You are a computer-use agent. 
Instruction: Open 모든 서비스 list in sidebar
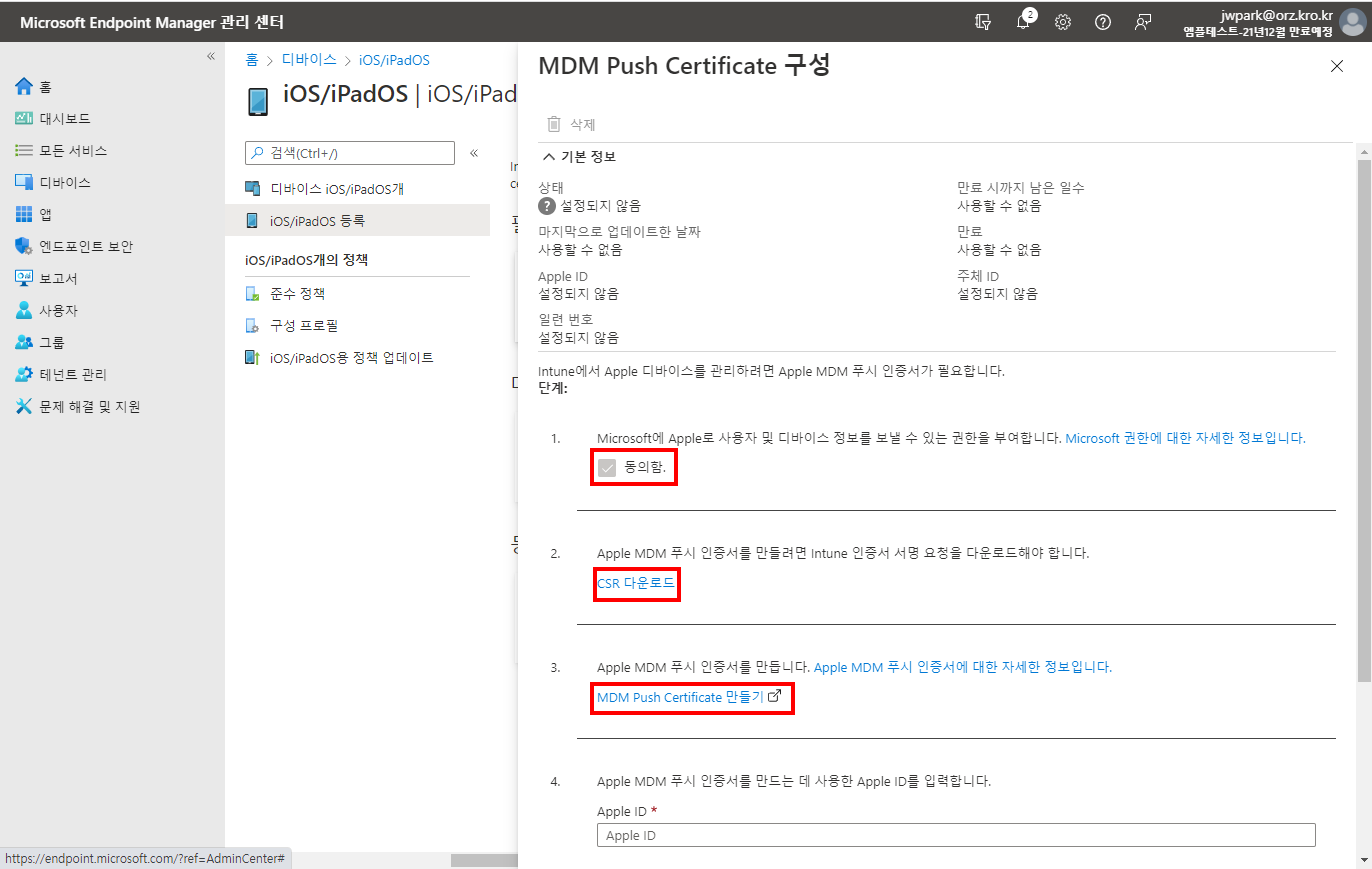[61, 151]
